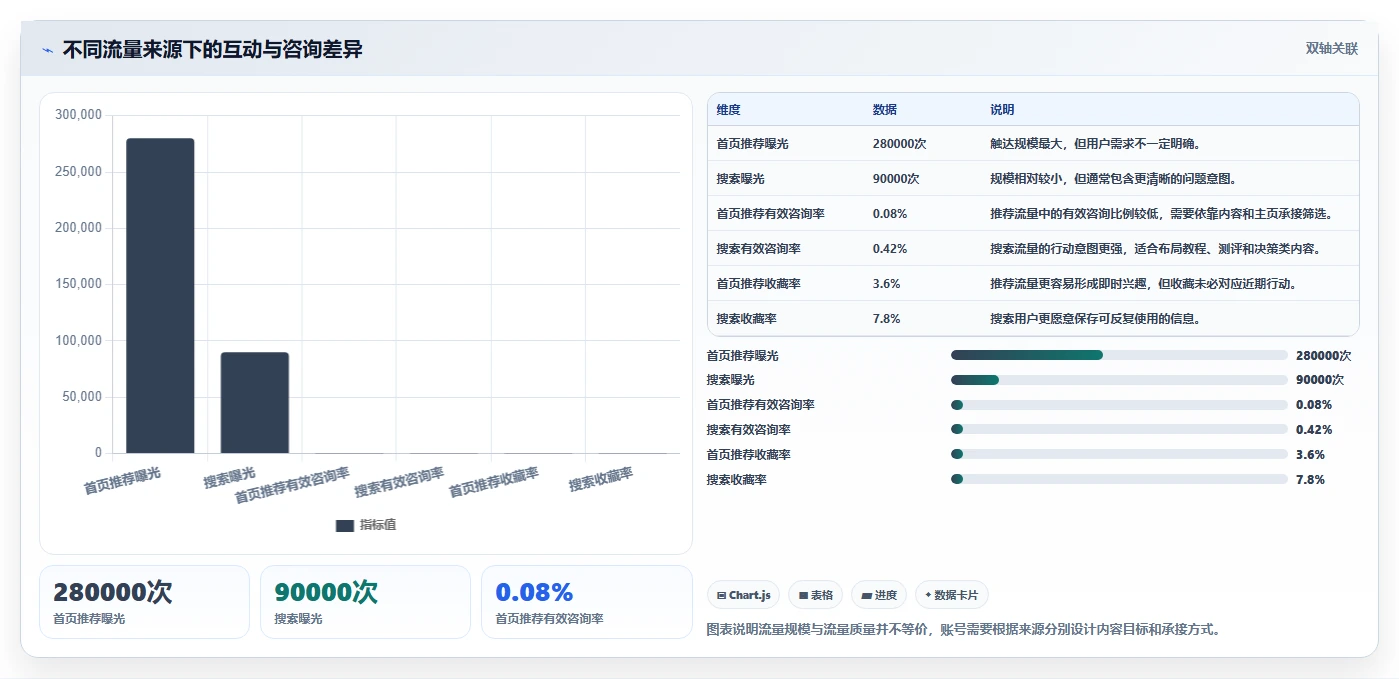Viewport: 1399px width, 679px height.
Task: Click the 90000次 data card
Action: pyautogui.click(x=365, y=602)
